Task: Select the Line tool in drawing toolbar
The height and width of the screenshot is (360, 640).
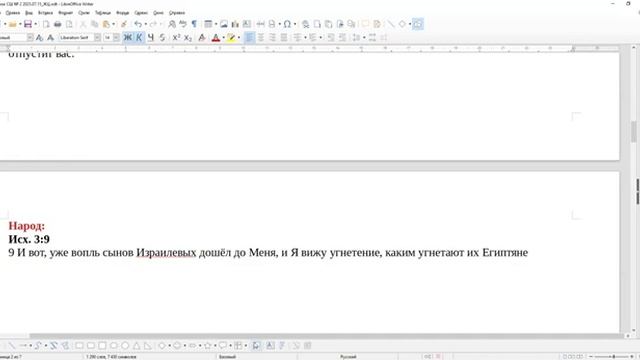Action: pyautogui.click(x=11, y=346)
